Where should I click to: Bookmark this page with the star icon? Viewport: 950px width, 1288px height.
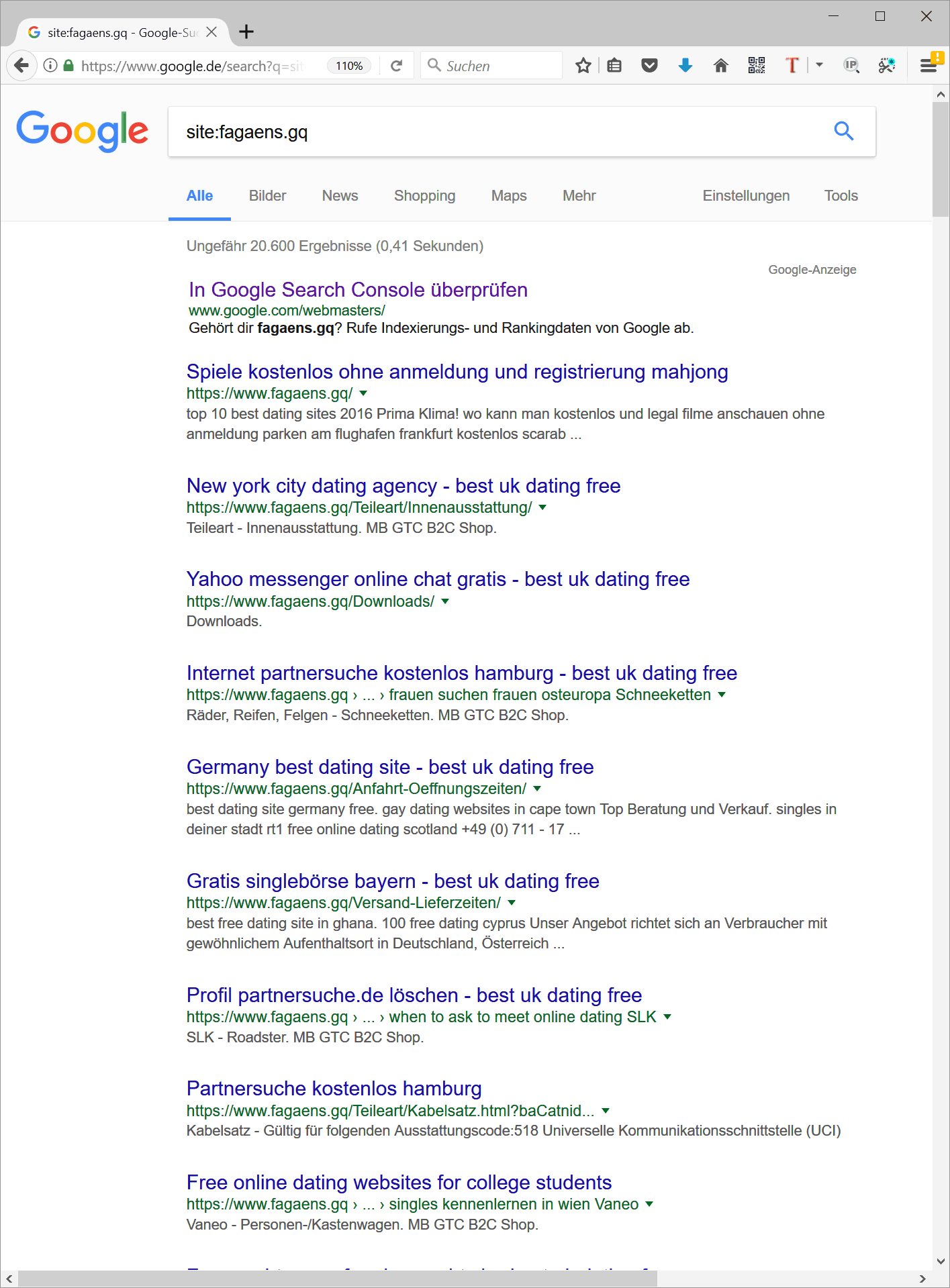coord(583,65)
